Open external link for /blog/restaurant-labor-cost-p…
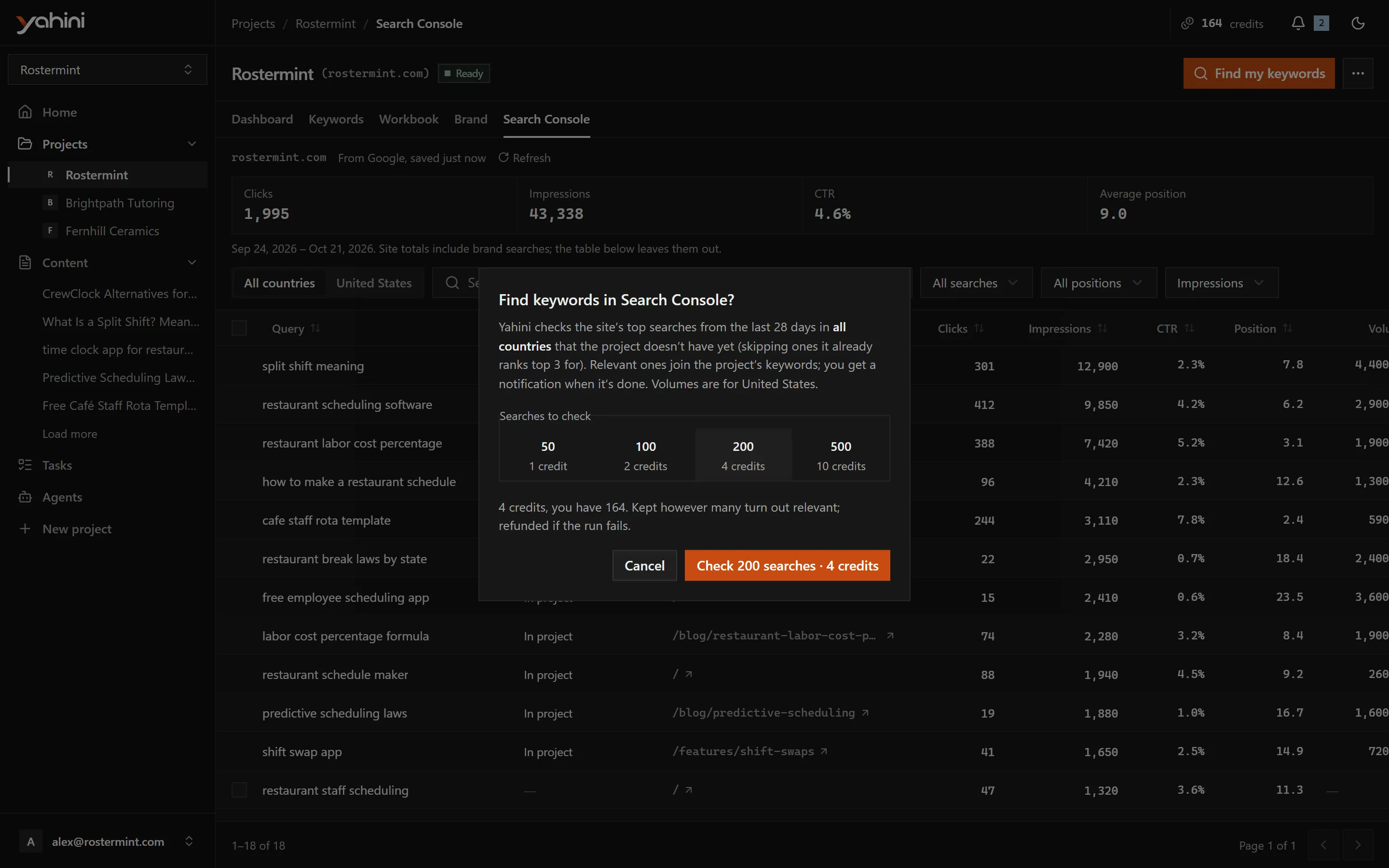1389x868 pixels. (x=890, y=636)
